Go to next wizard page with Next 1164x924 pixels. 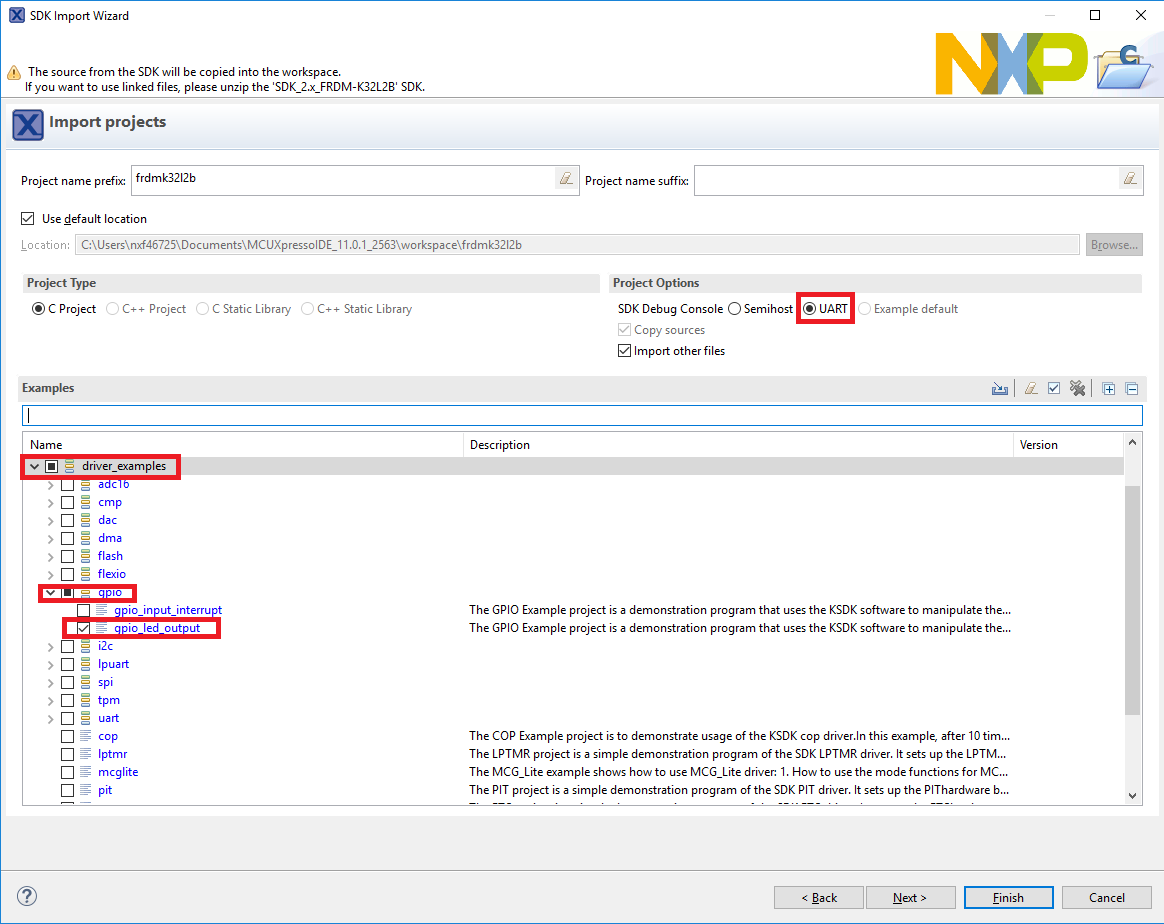[910, 897]
